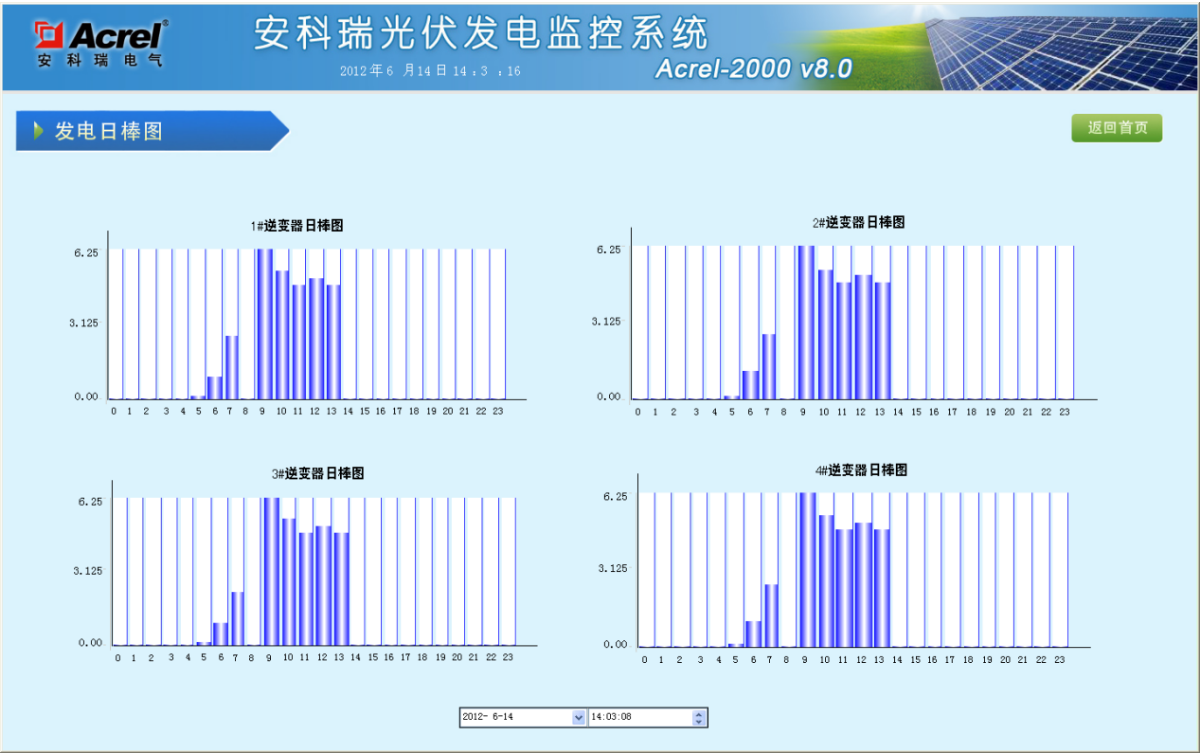Click the solar panel banner image
The height and width of the screenshot is (754, 1203).
point(1060,45)
